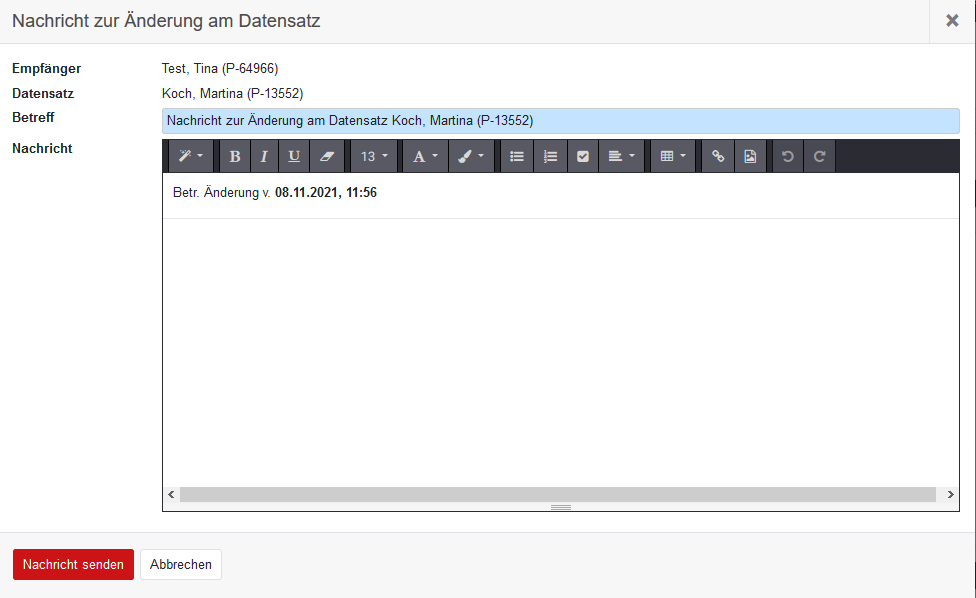Insert a numbered ordered list
This screenshot has height=598, width=976.
point(550,157)
